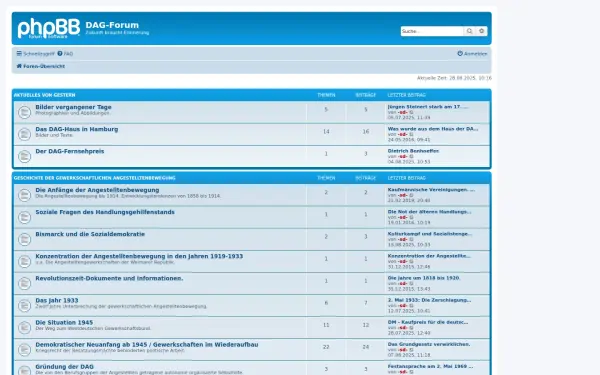View latest post icon in Anfänge der Angestelltenbewegung row
This screenshot has height=375, width=600.
411,195
